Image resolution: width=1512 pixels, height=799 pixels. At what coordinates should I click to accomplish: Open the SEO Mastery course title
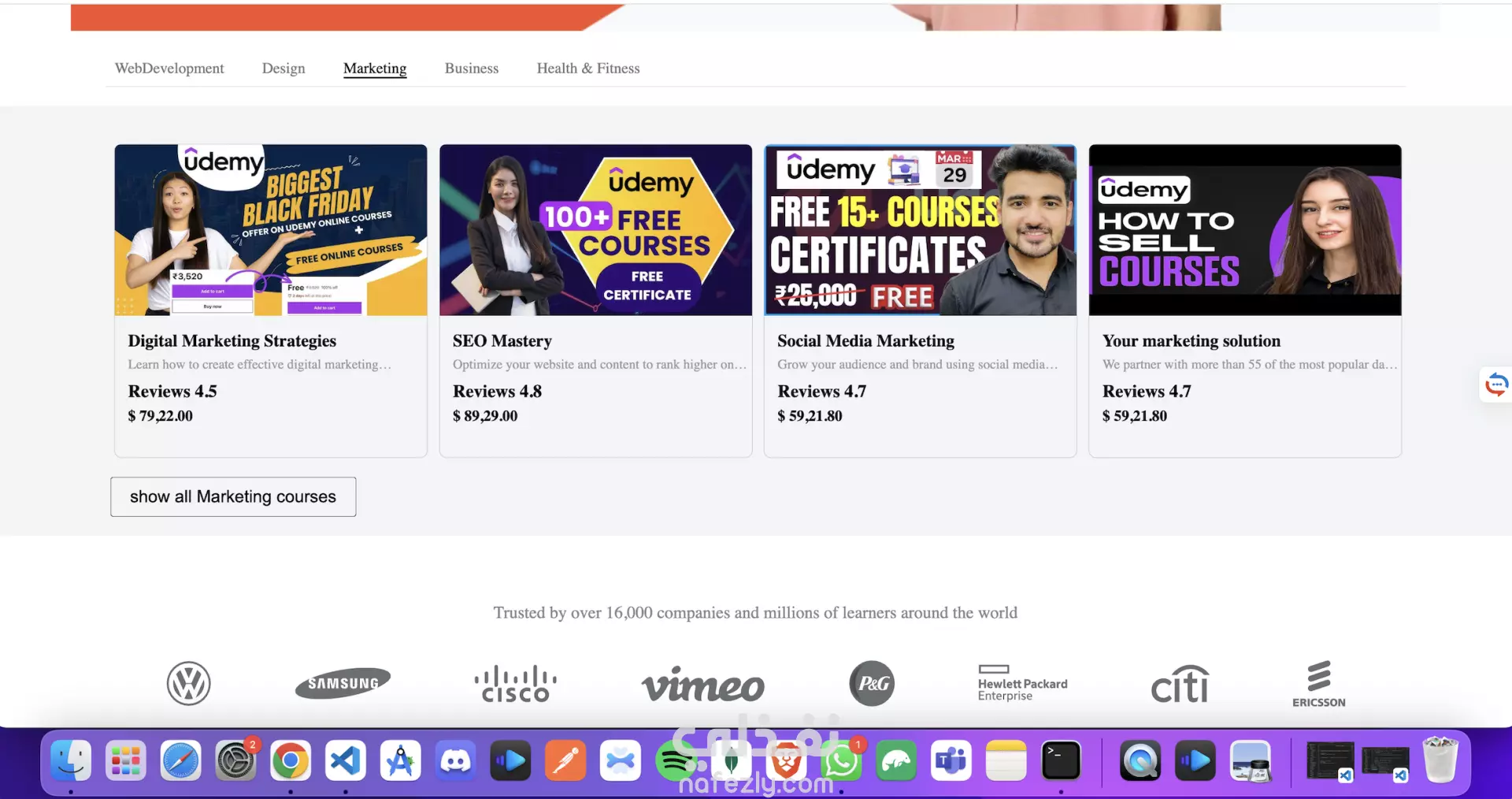click(502, 340)
